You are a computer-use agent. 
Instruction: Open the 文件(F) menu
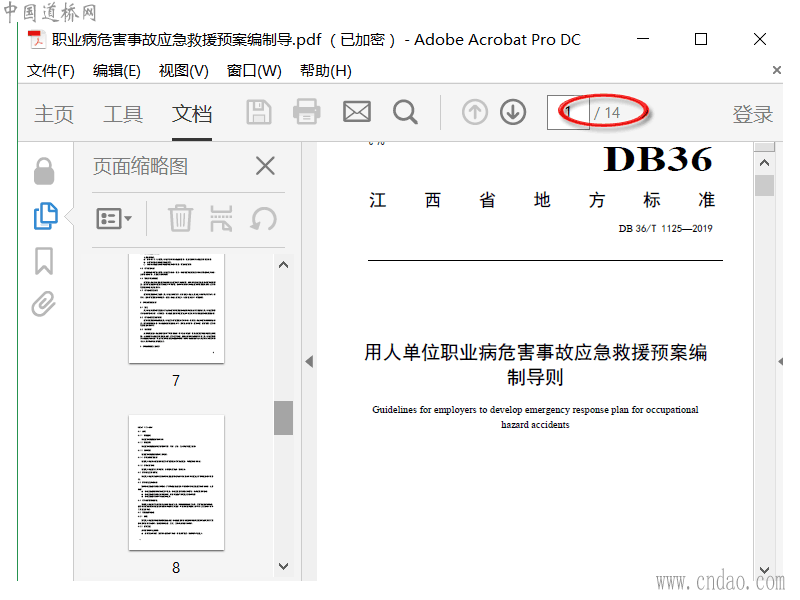pos(51,71)
